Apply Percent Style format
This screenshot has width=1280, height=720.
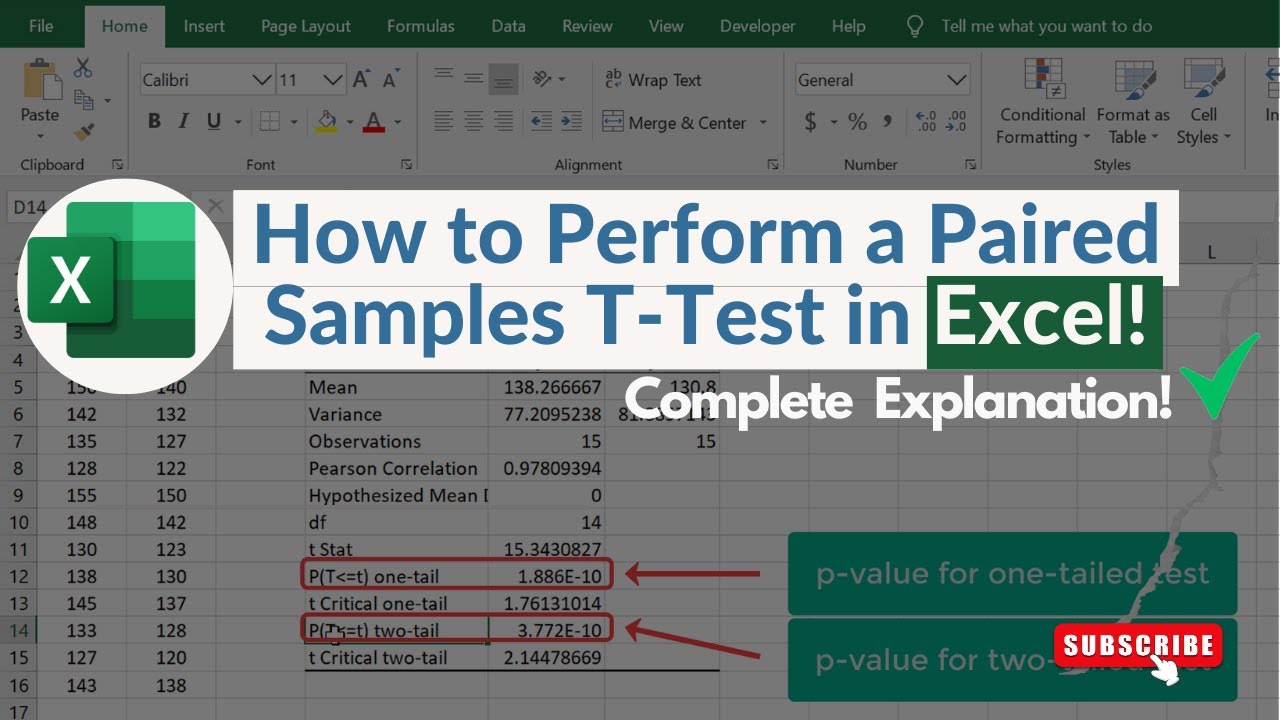click(857, 122)
